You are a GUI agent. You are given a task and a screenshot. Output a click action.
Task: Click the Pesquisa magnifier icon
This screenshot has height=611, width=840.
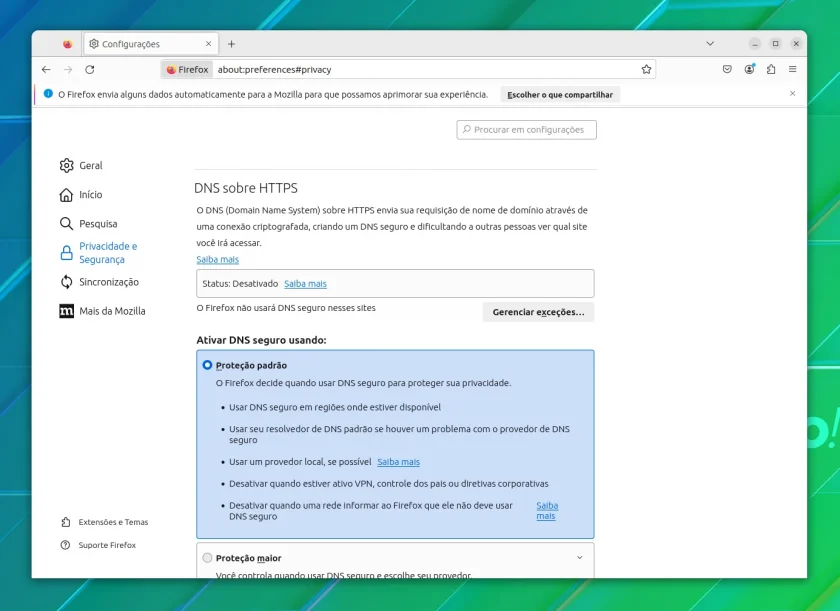[x=66, y=223]
